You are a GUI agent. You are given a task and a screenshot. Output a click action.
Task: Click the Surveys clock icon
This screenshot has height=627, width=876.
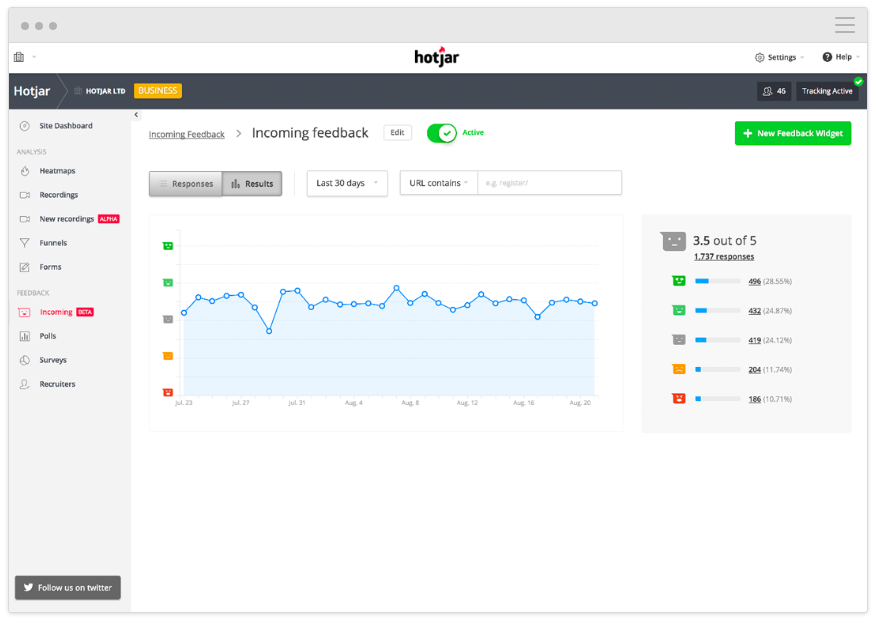[25, 360]
